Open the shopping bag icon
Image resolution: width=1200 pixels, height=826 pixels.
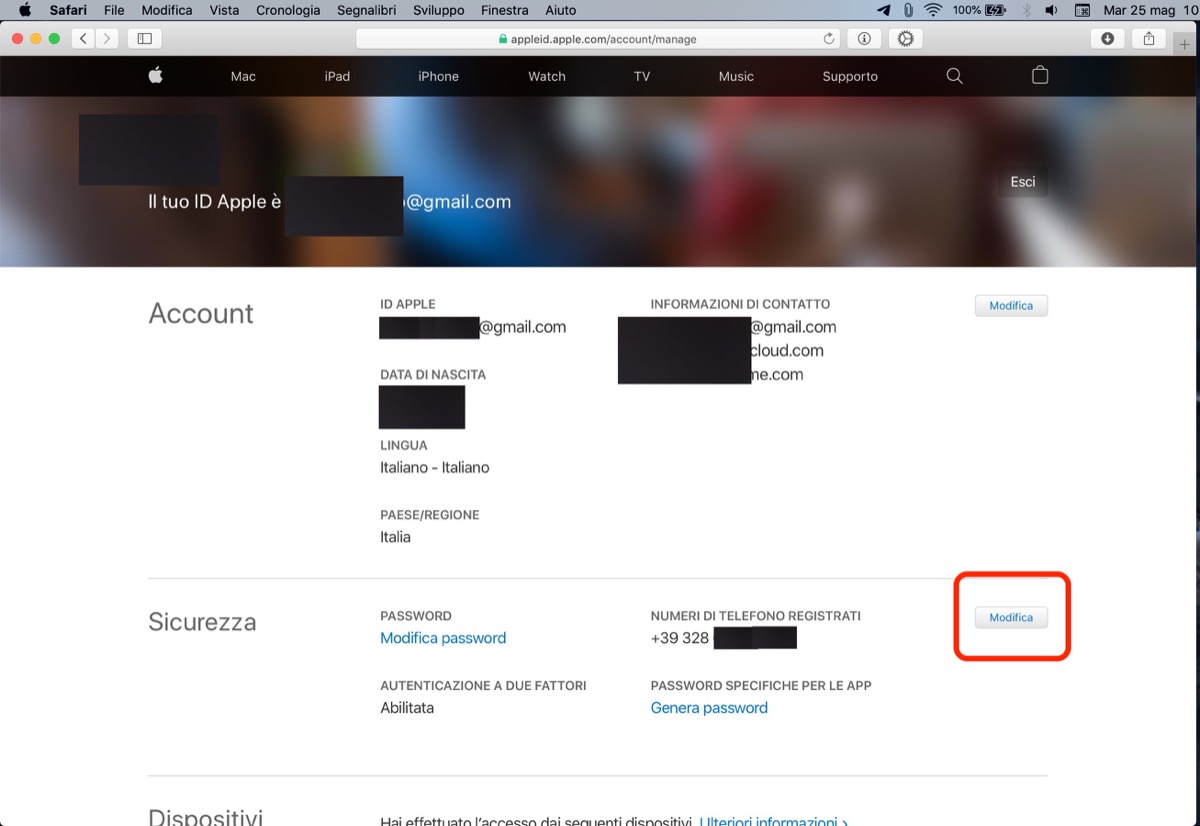[x=1039, y=75]
